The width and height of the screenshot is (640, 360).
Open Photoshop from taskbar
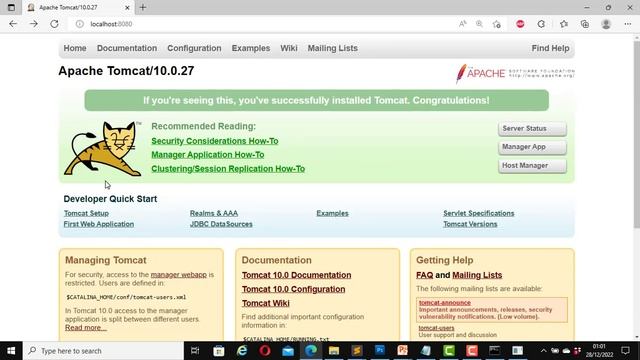[380, 351]
